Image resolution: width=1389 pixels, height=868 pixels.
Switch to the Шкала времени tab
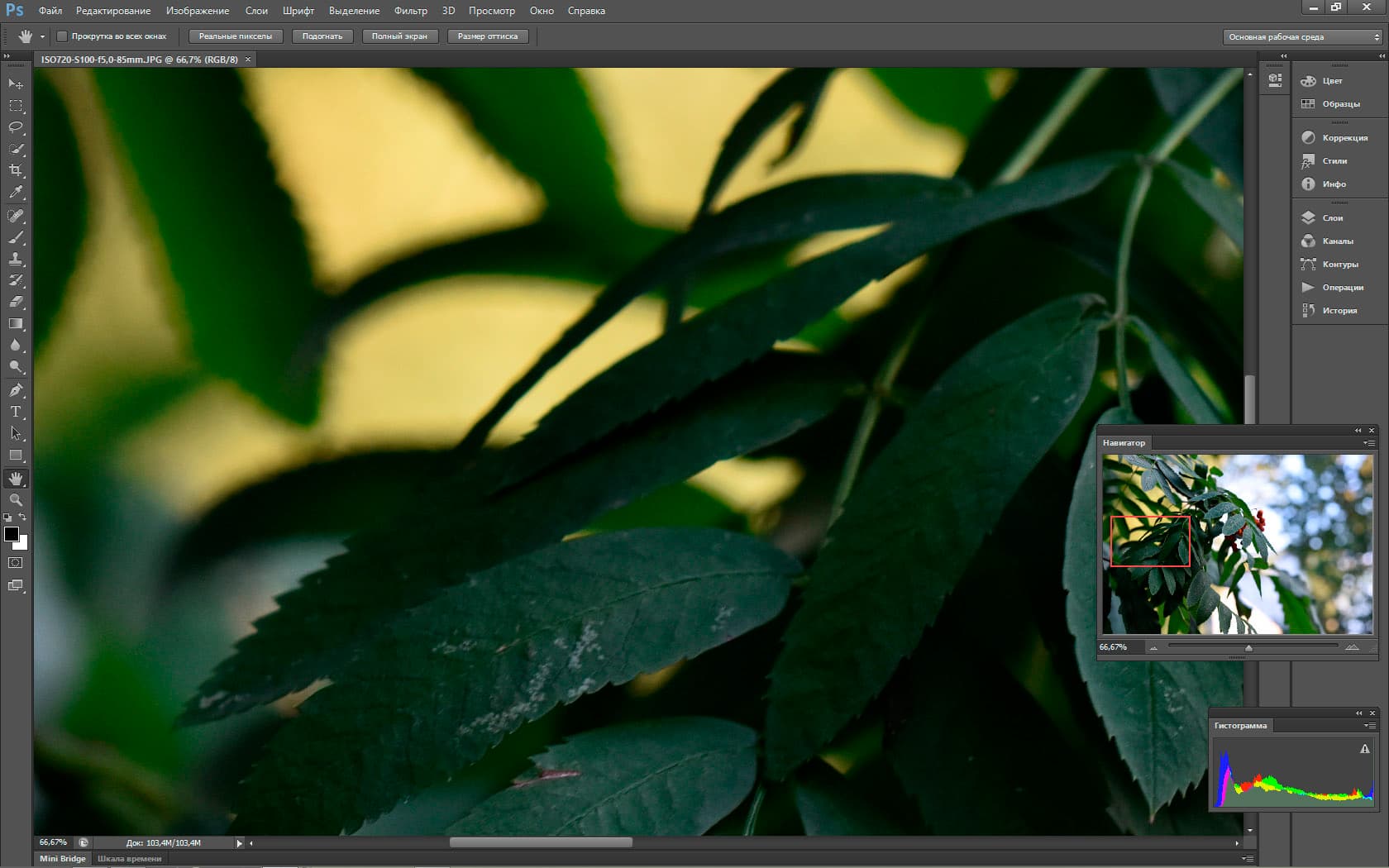130,859
